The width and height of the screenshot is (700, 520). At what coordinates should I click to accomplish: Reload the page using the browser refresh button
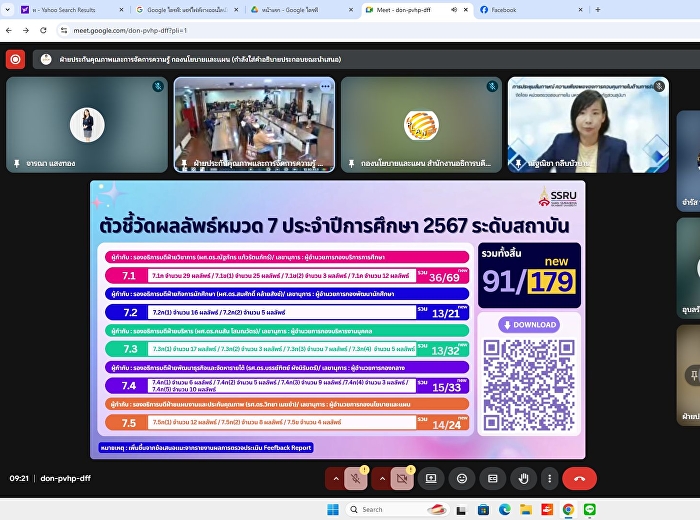click(43, 30)
